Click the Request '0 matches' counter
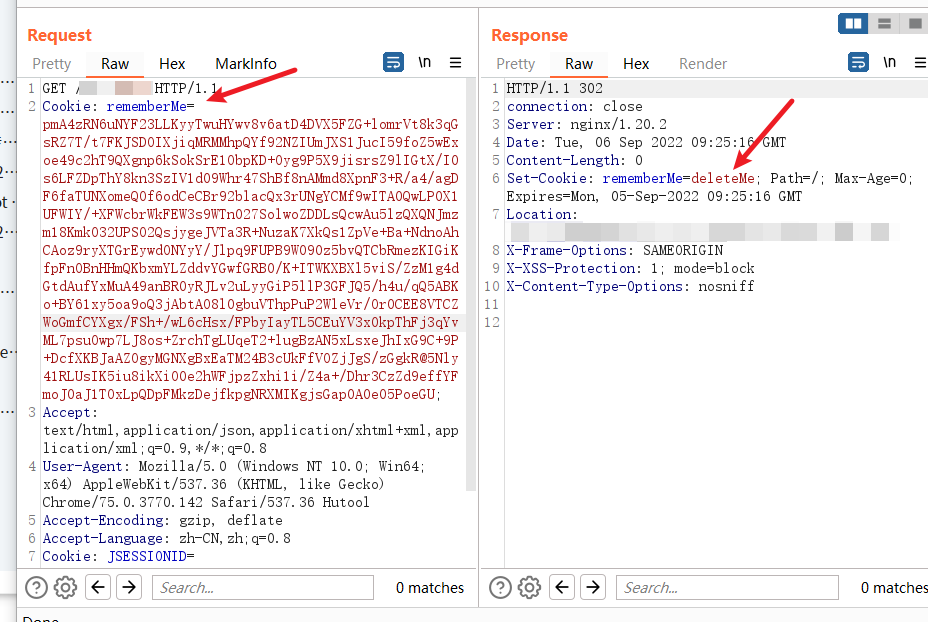The width and height of the screenshot is (928, 622). click(430, 588)
